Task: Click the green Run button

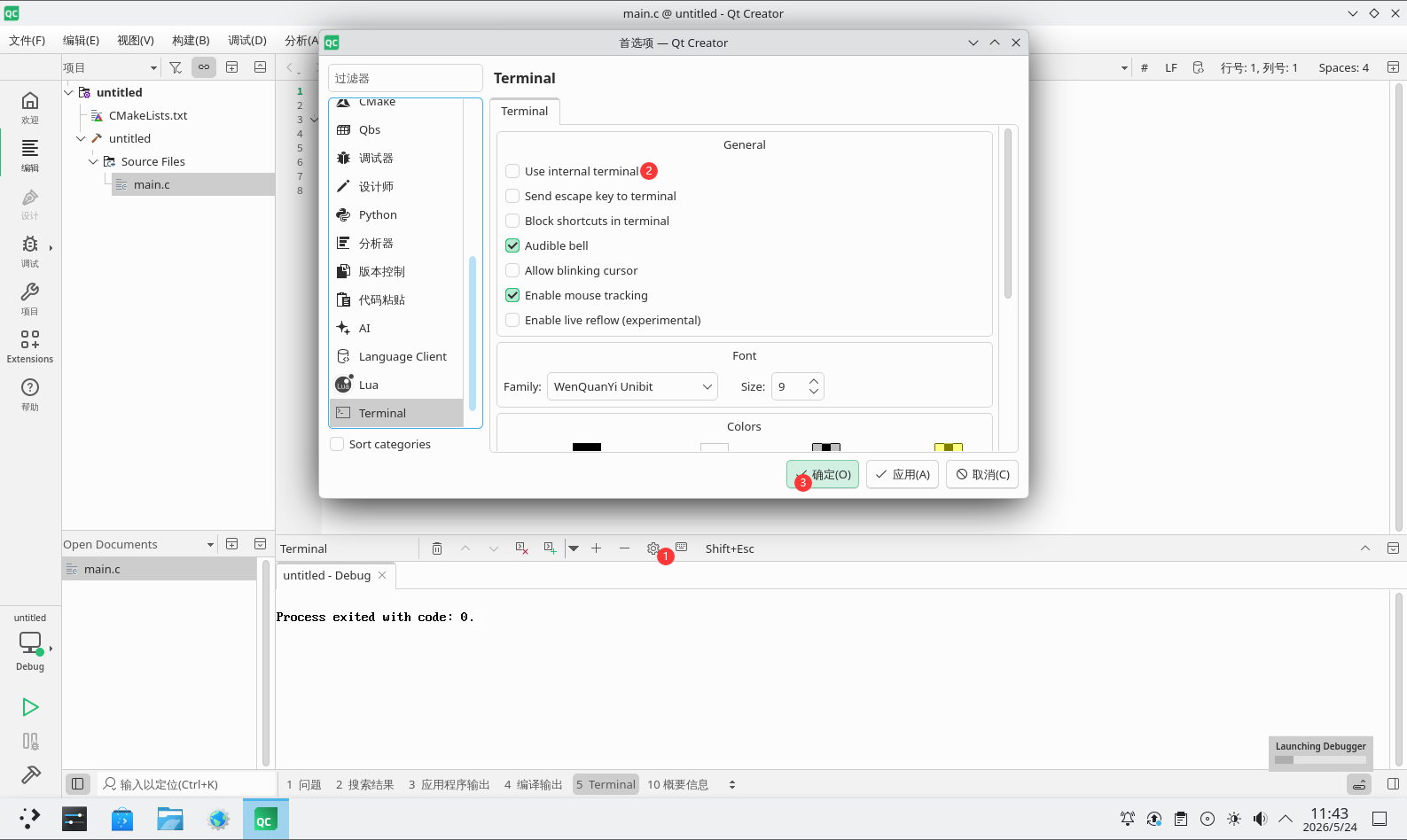Action: coord(30,707)
